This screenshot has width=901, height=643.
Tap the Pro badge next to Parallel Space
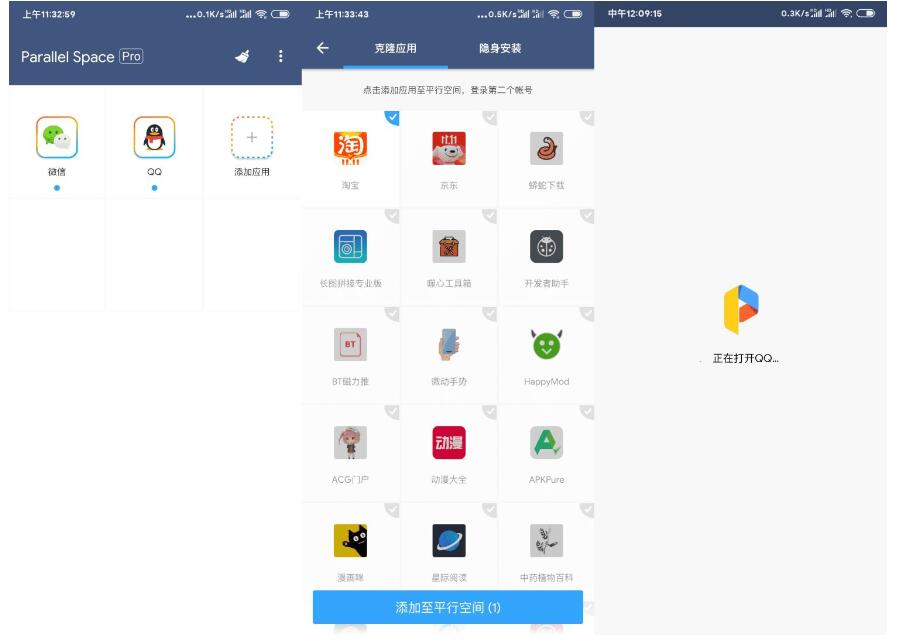131,56
